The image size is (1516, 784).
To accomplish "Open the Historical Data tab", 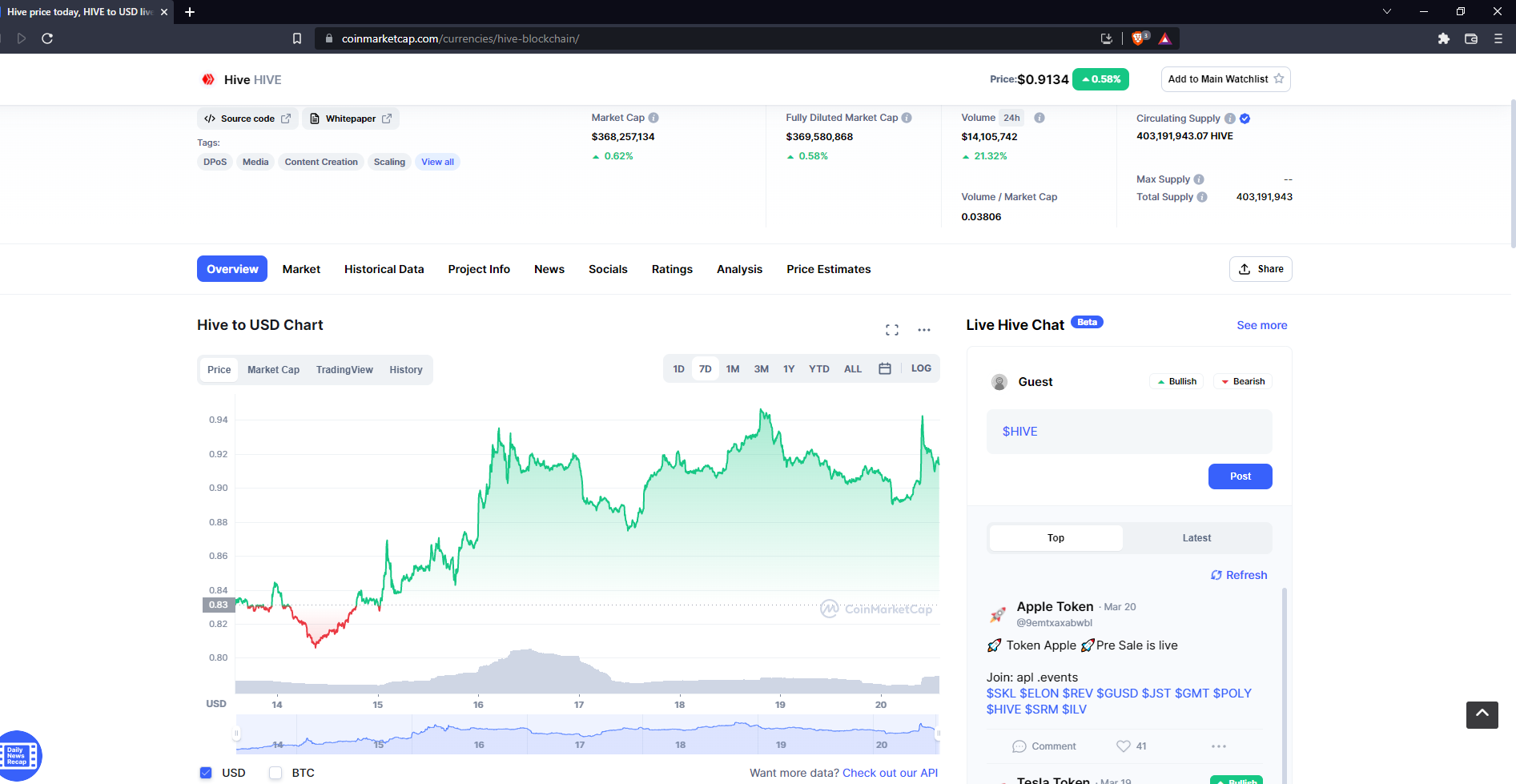I will (x=384, y=269).
